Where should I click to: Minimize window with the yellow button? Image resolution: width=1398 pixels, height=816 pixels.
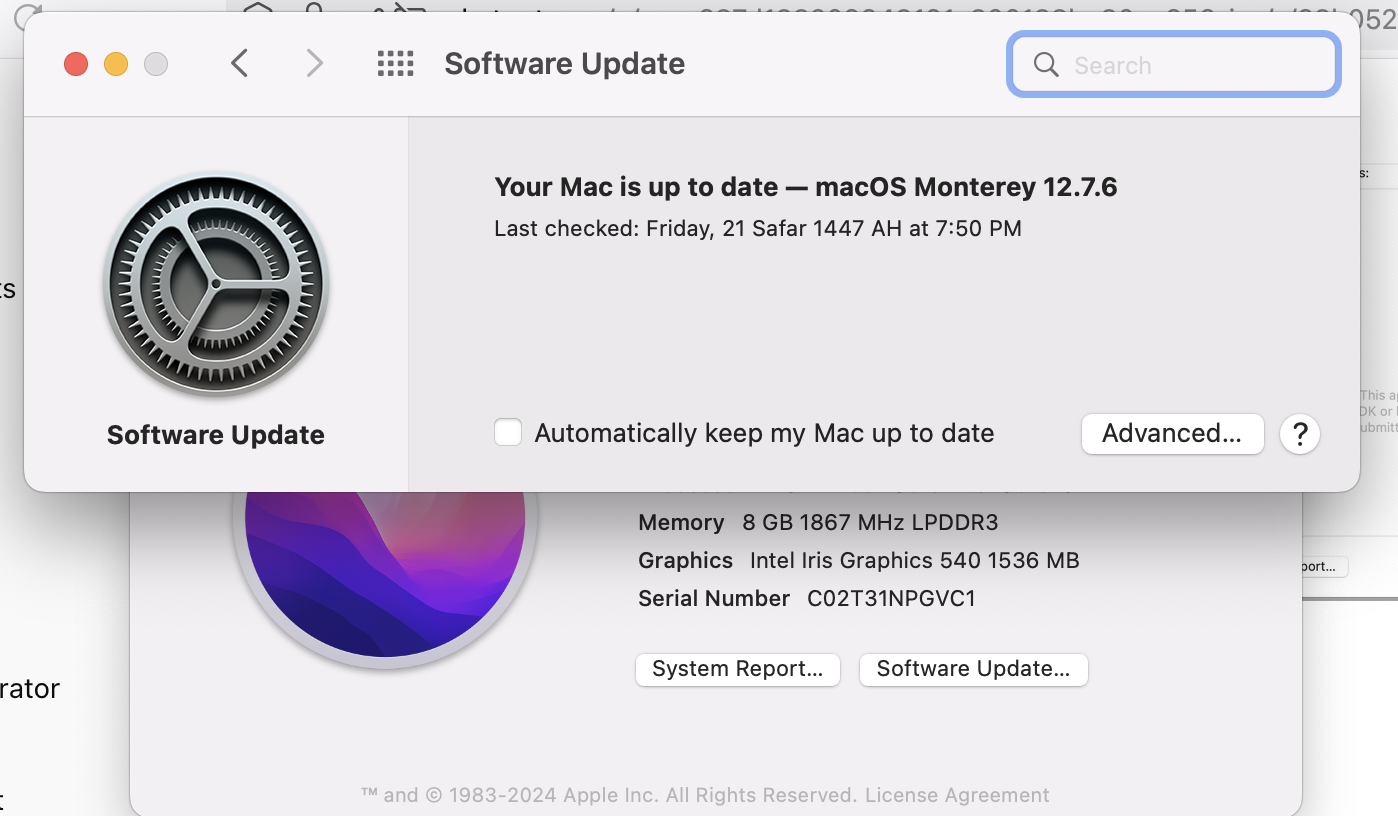116,65
